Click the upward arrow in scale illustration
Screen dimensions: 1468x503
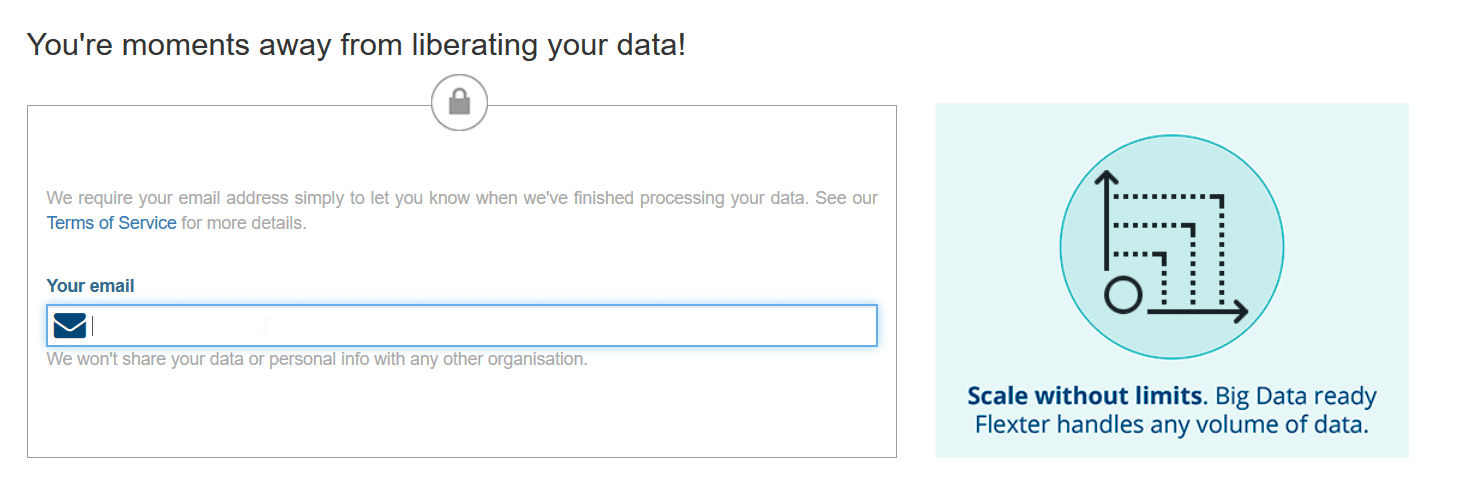(1106, 220)
